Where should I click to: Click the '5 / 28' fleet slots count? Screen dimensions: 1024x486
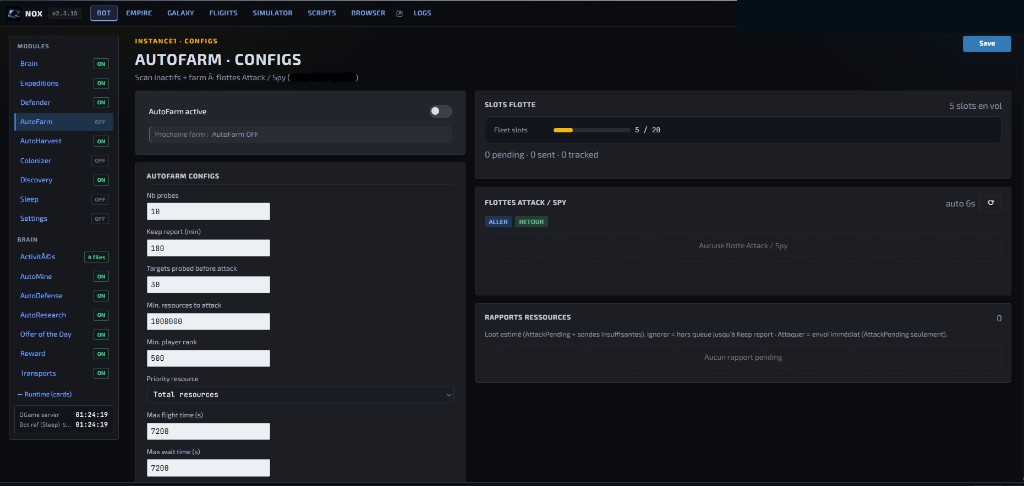tap(648, 130)
